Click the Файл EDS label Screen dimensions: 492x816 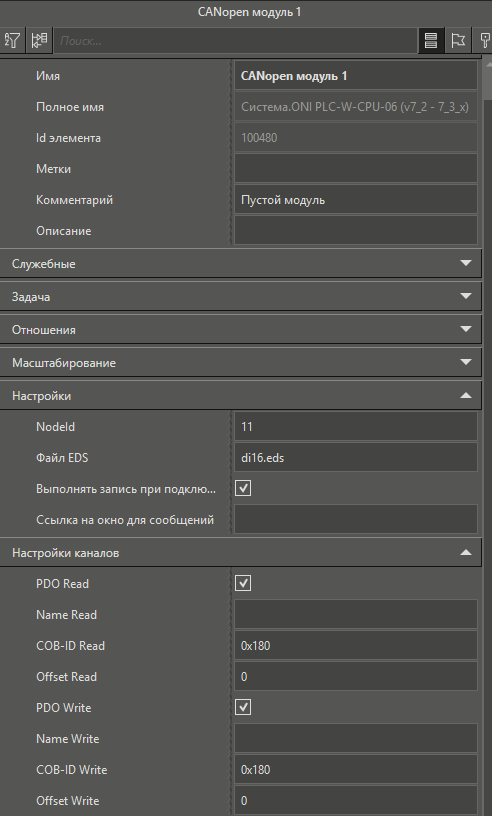coord(62,458)
